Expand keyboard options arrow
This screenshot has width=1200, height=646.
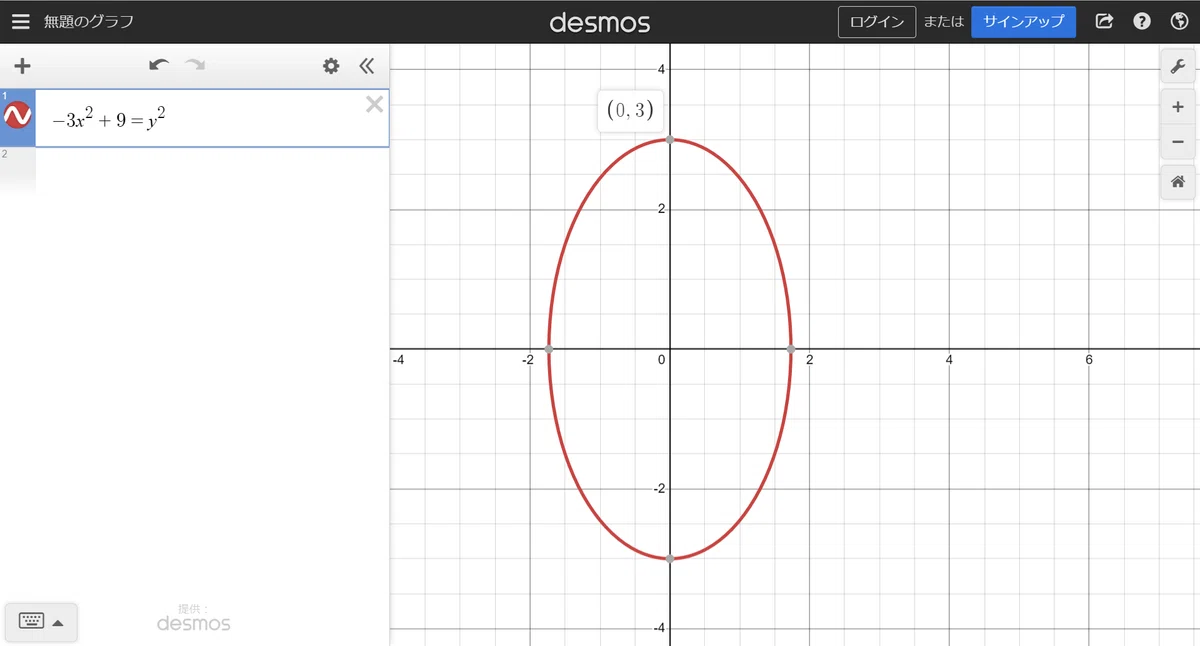pos(58,623)
